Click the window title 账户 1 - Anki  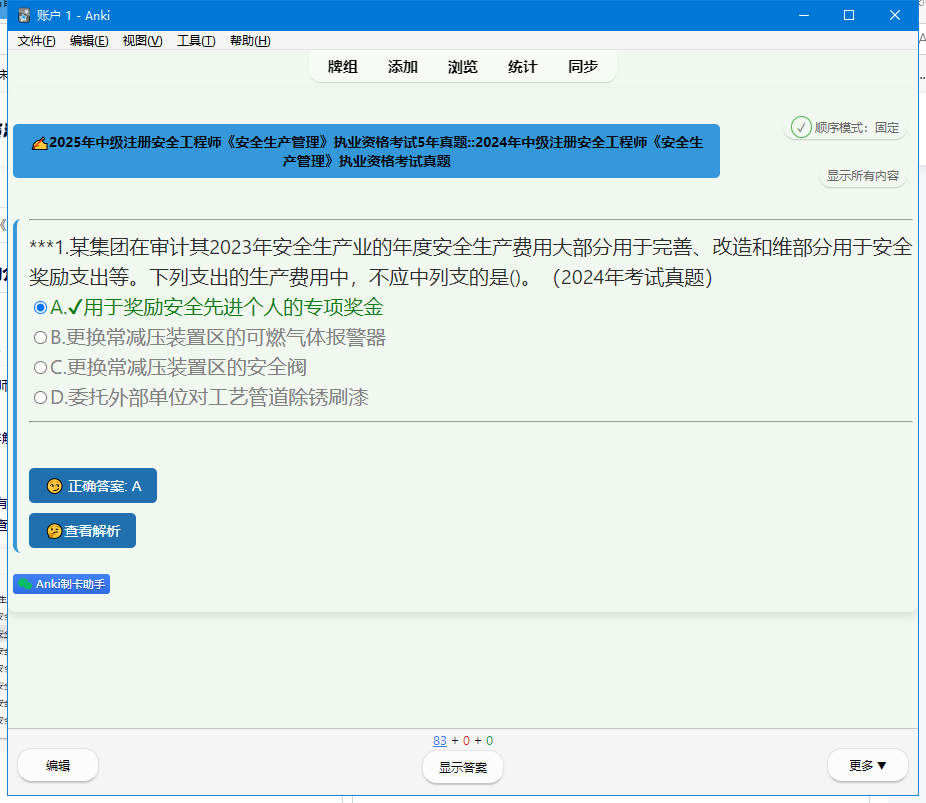73,15
